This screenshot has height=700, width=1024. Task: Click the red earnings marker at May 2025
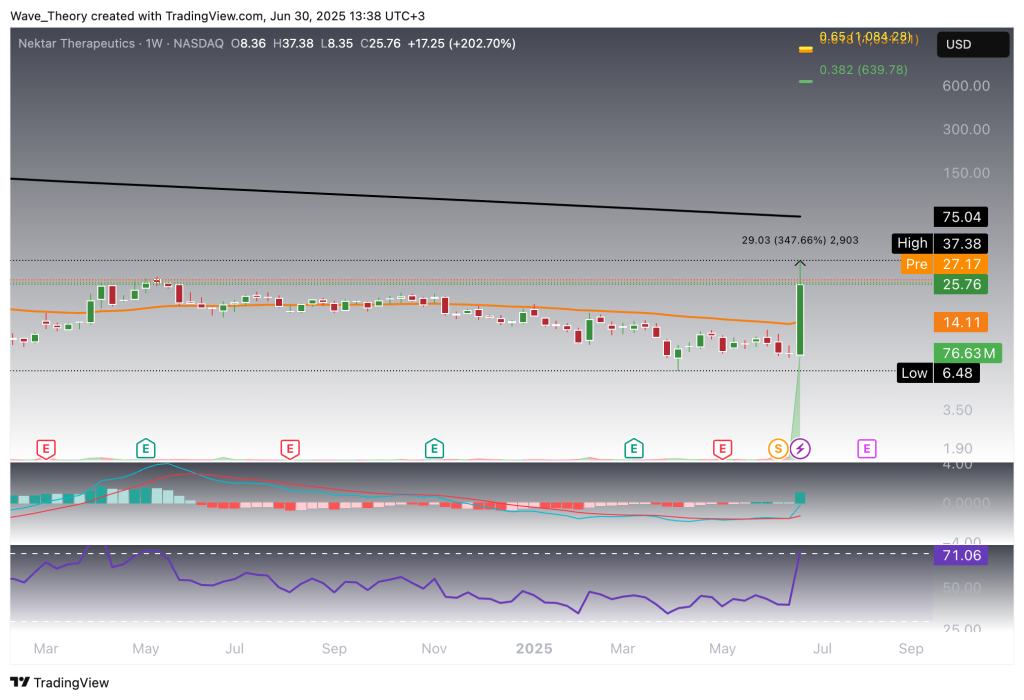pos(722,449)
